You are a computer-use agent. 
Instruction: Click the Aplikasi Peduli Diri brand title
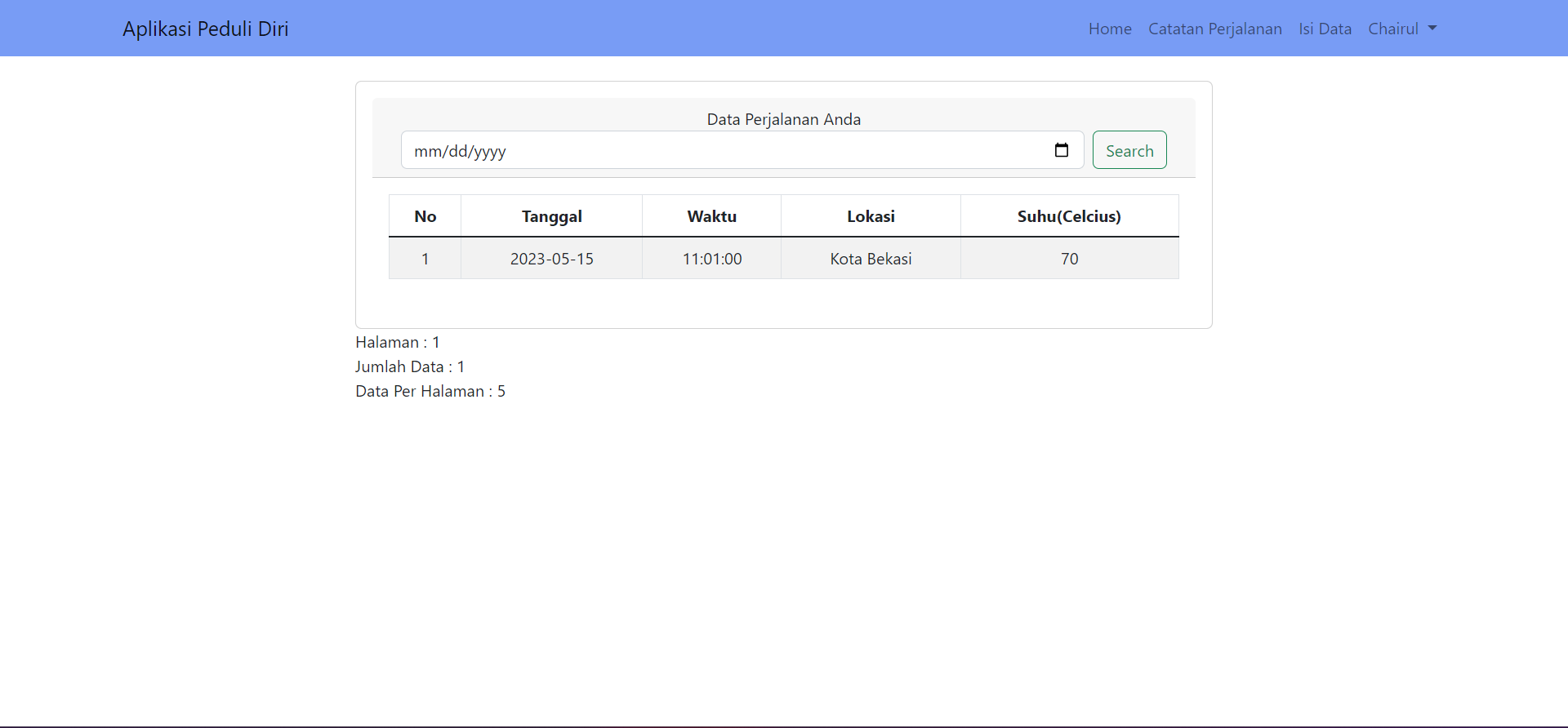[206, 29]
